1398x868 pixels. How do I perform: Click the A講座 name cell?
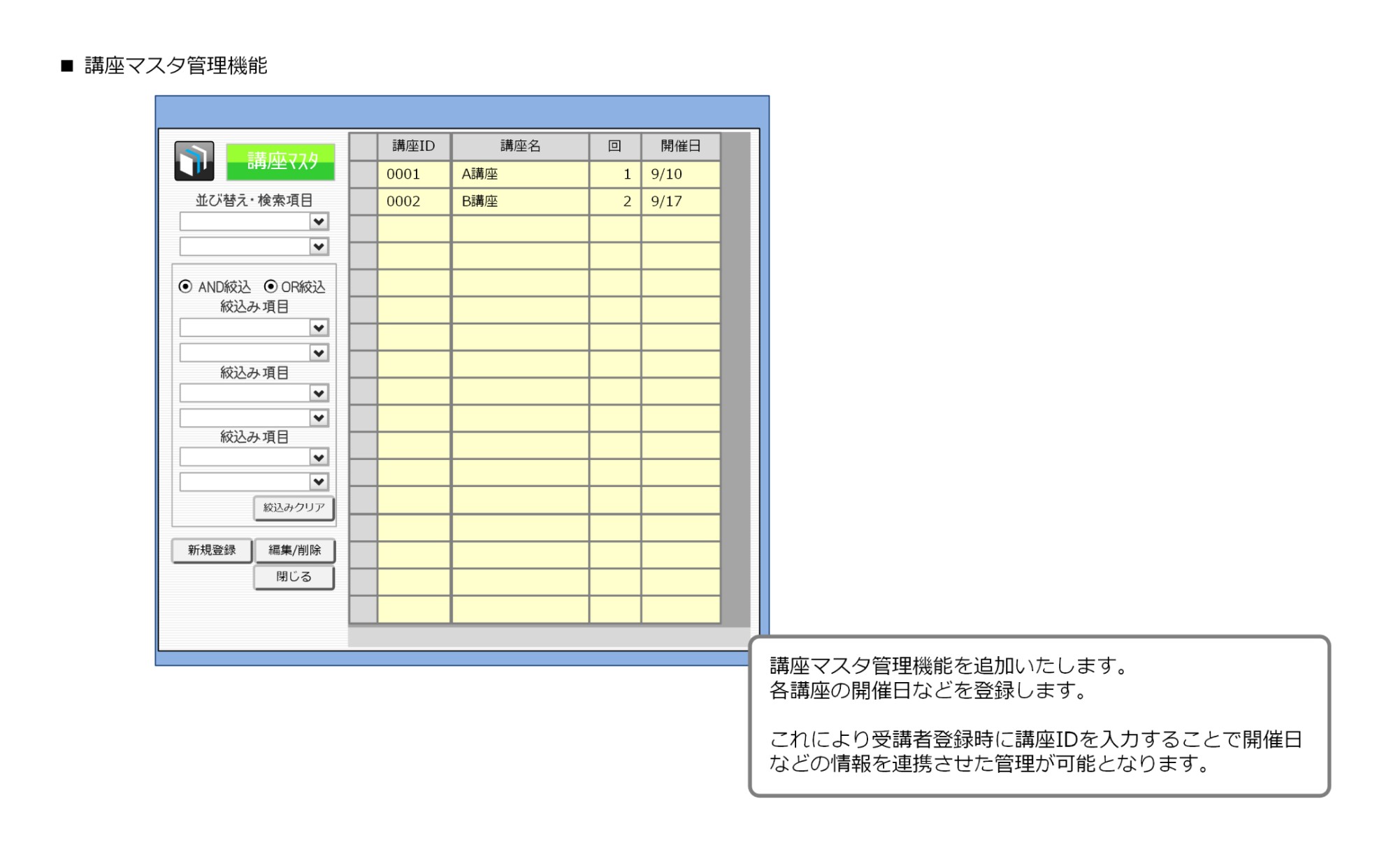(521, 174)
